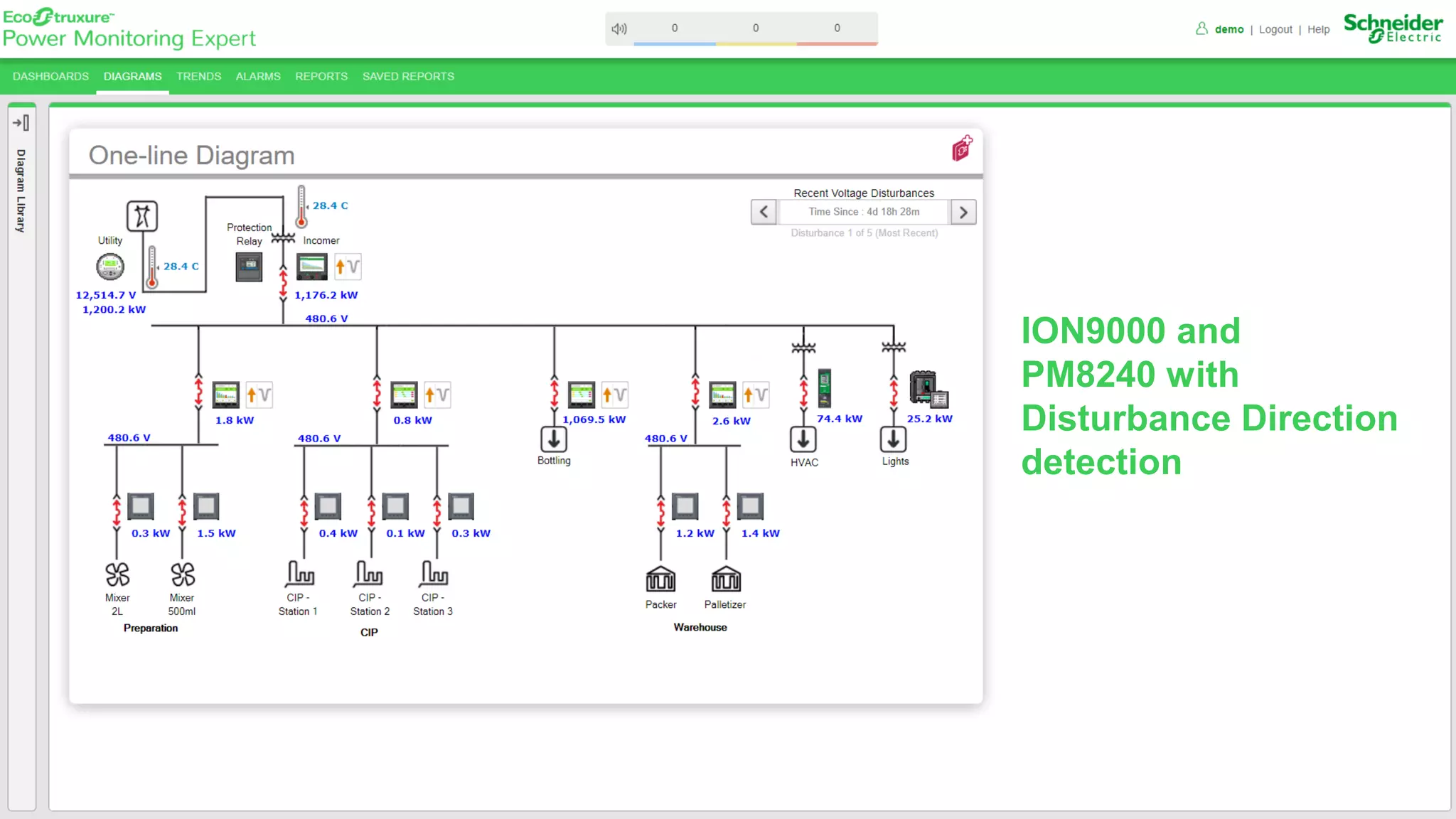Expand the Diagram Library side panel
1456x819 pixels.
[x=21, y=123]
